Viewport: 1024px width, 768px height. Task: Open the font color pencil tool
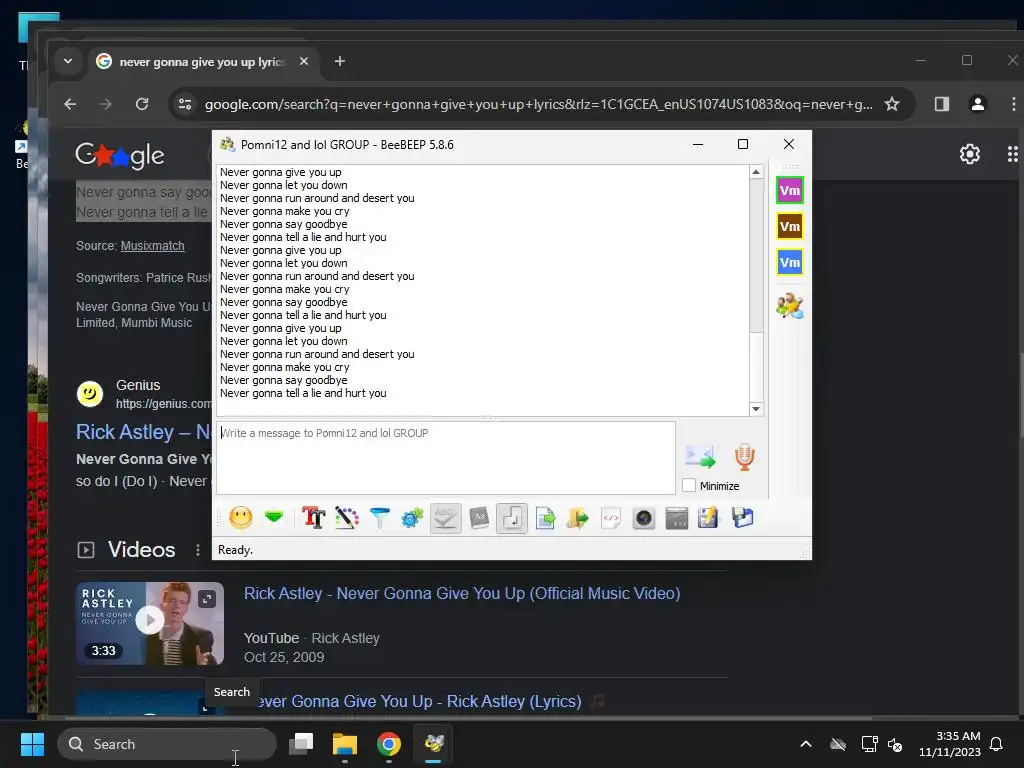point(347,518)
